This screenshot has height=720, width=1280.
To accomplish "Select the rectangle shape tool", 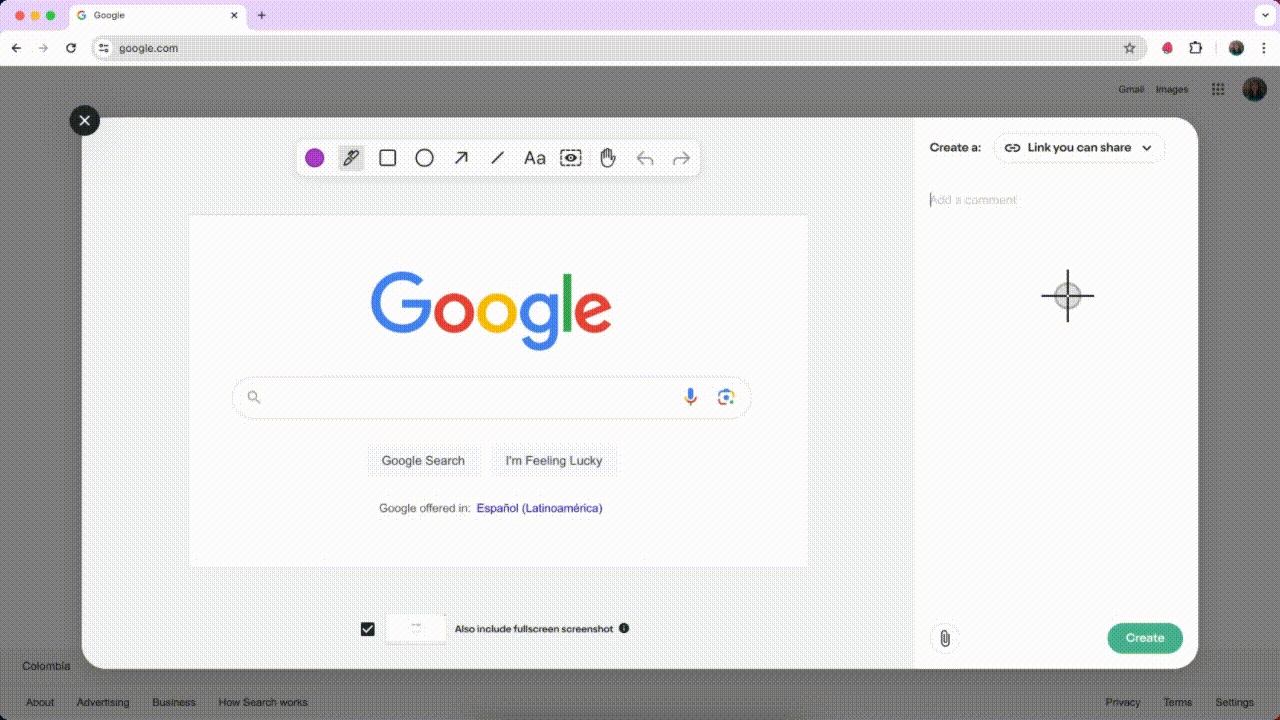I will tap(388, 158).
